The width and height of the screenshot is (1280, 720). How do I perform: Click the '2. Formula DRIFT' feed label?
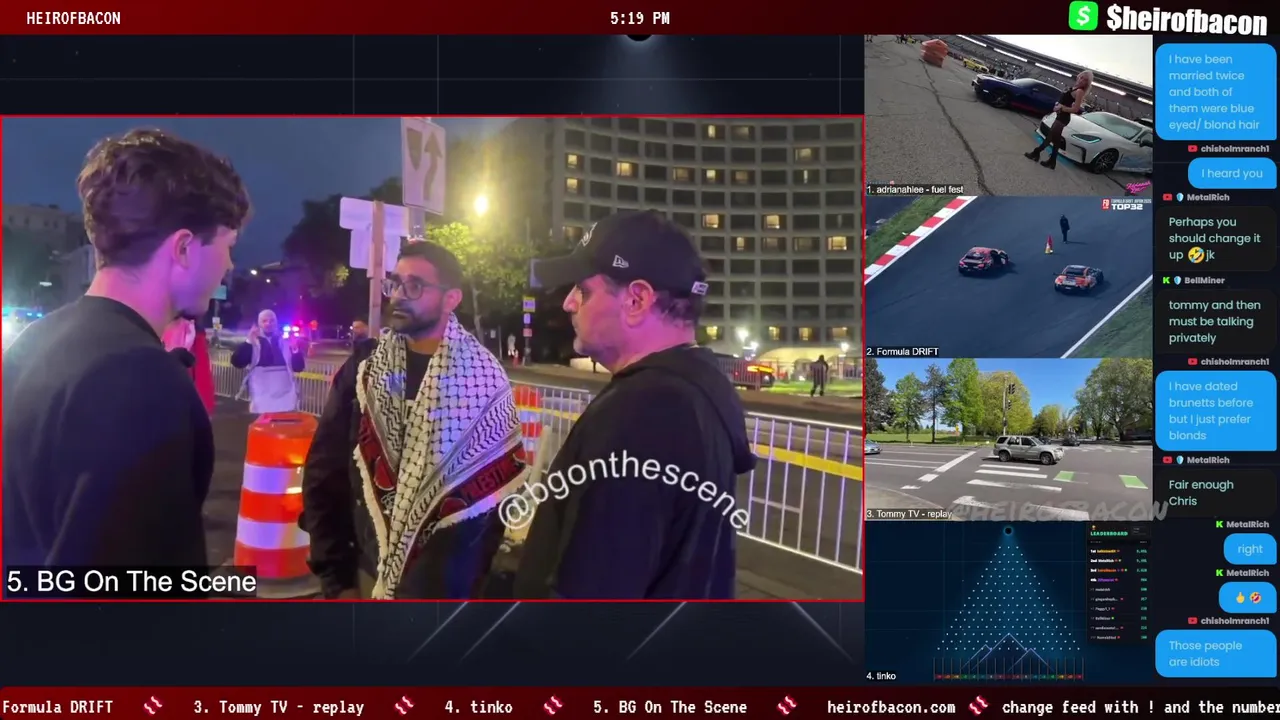pos(905,351)
